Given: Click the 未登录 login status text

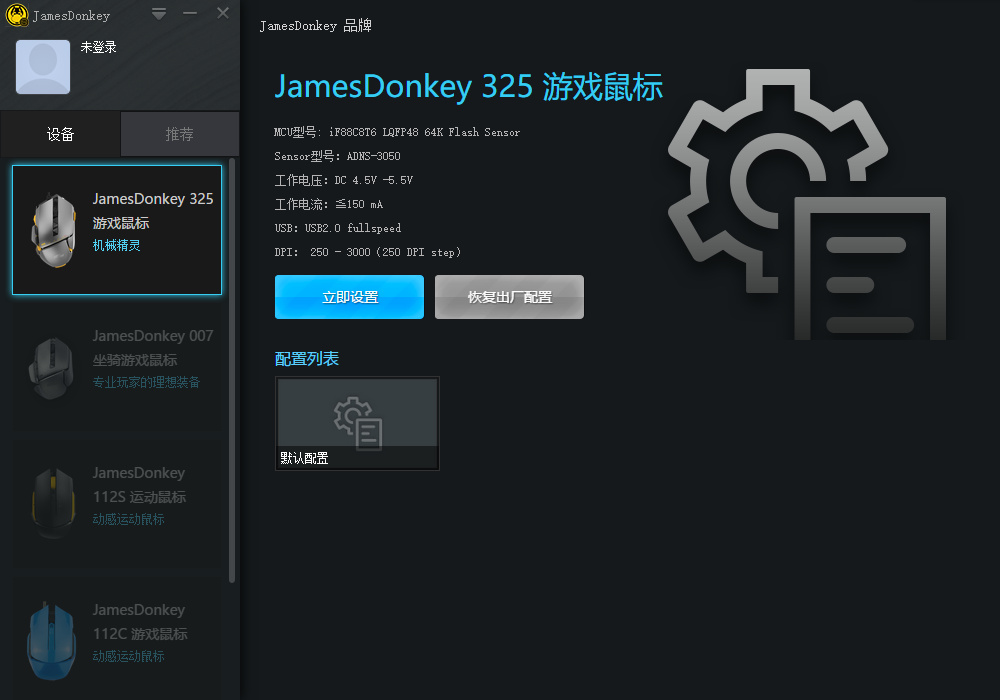Looking at the screenshot, I should [99, 47].
